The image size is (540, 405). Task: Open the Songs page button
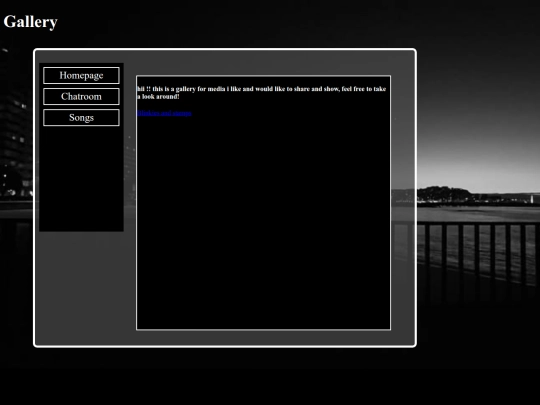pos(81,117)
